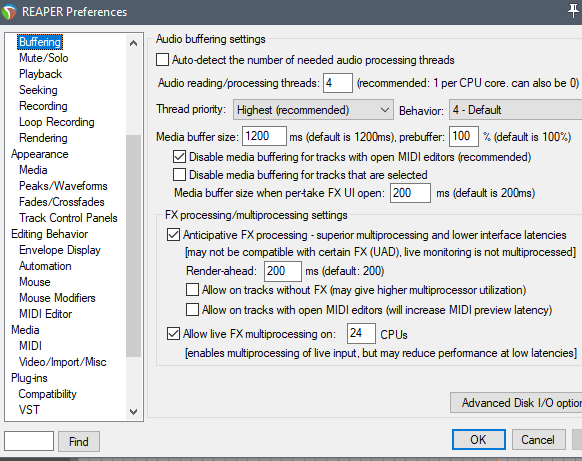Enable allow on tracks with open MIDI editors

click(x=192, y=310)
